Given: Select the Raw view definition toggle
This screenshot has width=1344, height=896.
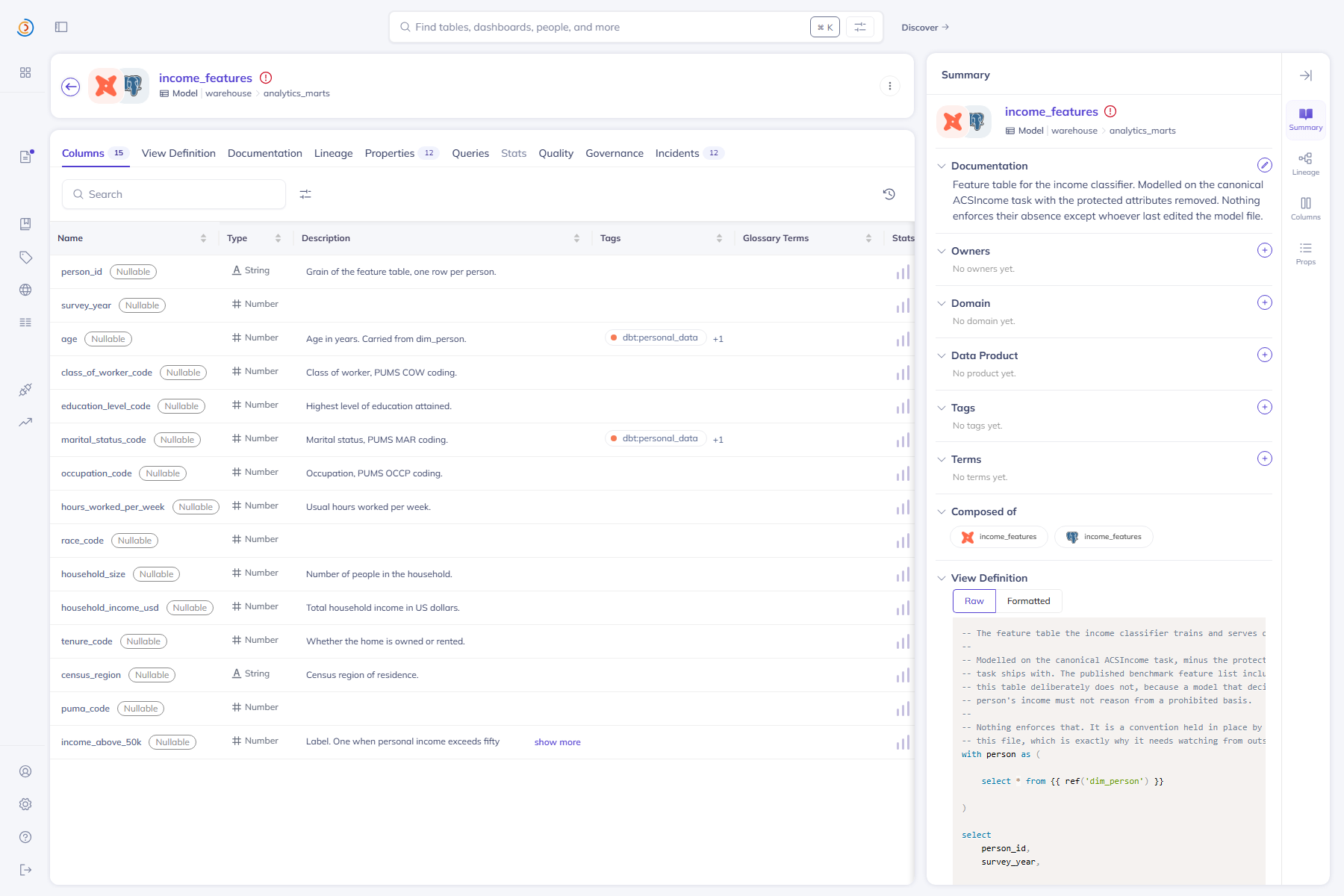Looking at the screenshot, I should [x=974, y=601].
